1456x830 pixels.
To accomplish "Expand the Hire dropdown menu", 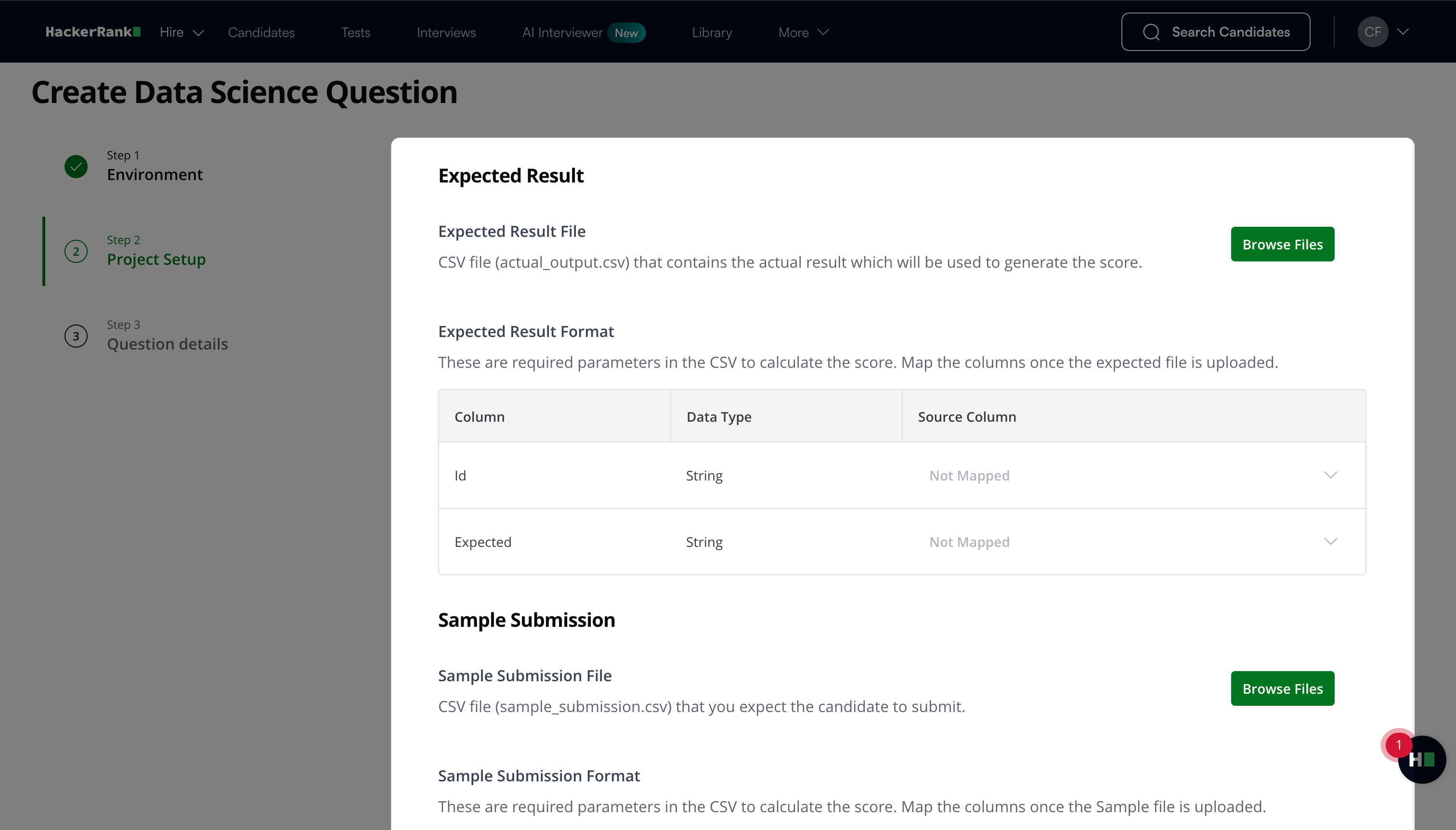I will click(x=182, y=32).
